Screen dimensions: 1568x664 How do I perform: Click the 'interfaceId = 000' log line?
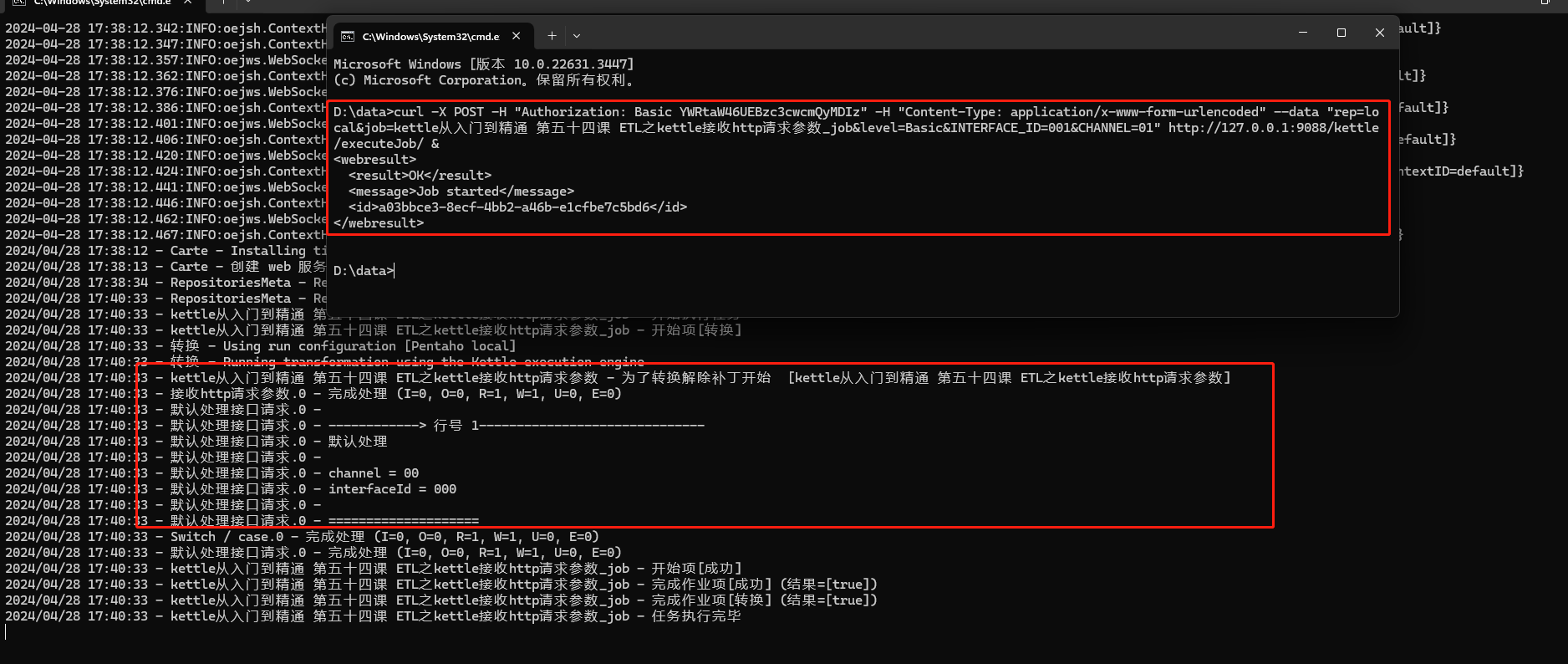point(231,489)
